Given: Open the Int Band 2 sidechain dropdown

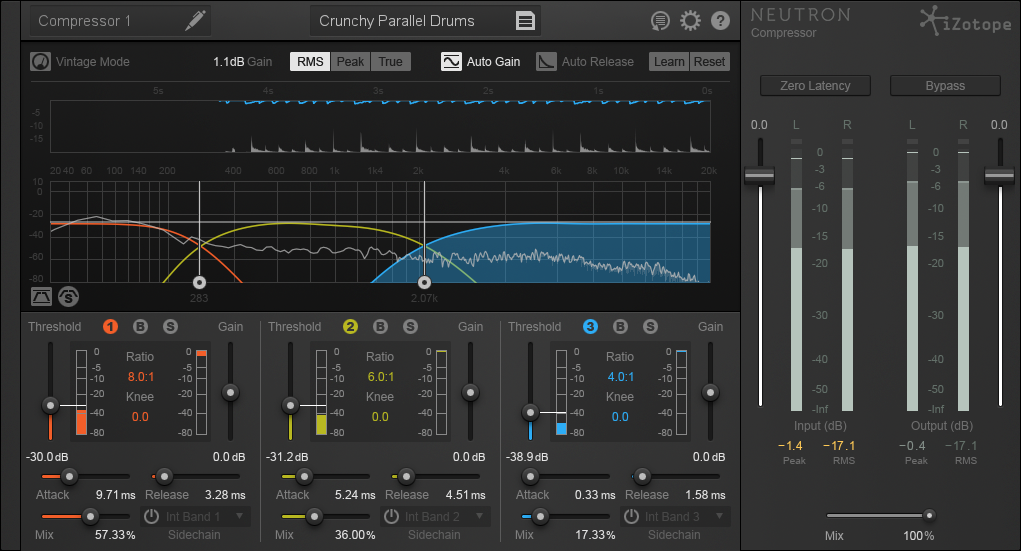Looking at the screenshot, I should click(480, 516).
